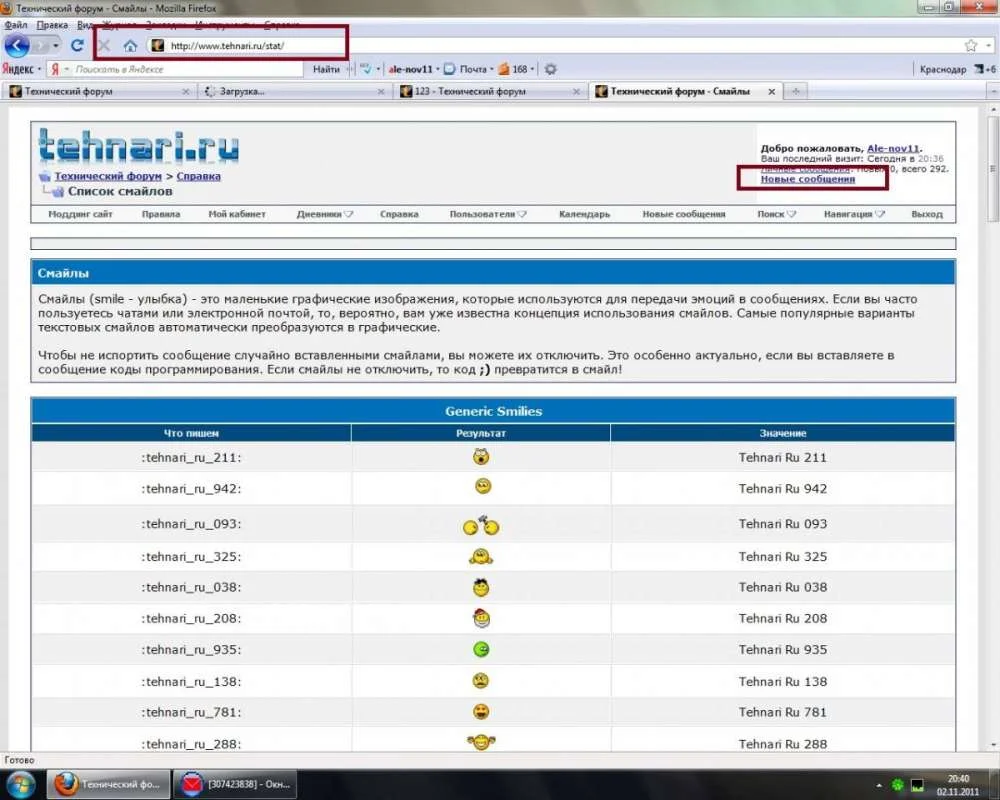Open the back/forward history dropdown arrow
Image resolution: width=1000 pixels, height=800 pixels.
tap(56, 46)
